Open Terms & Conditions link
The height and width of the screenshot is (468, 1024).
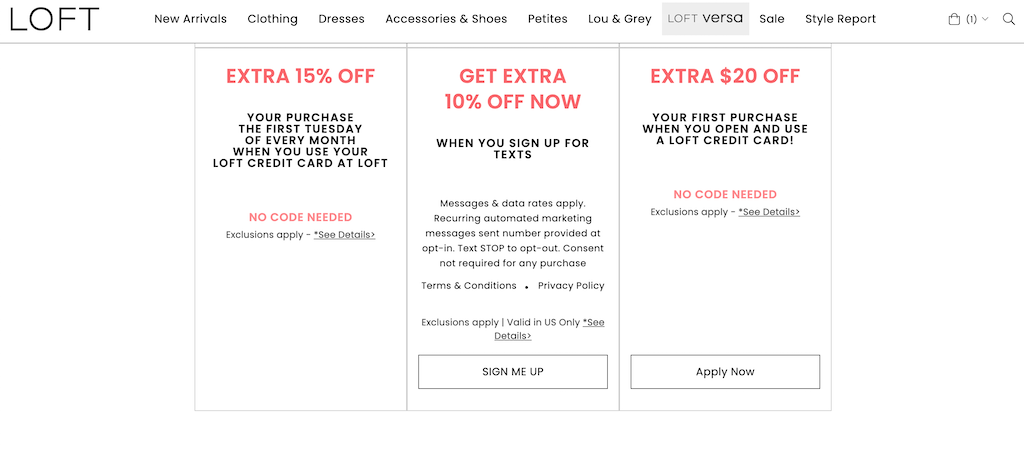(x=469, y=285)
